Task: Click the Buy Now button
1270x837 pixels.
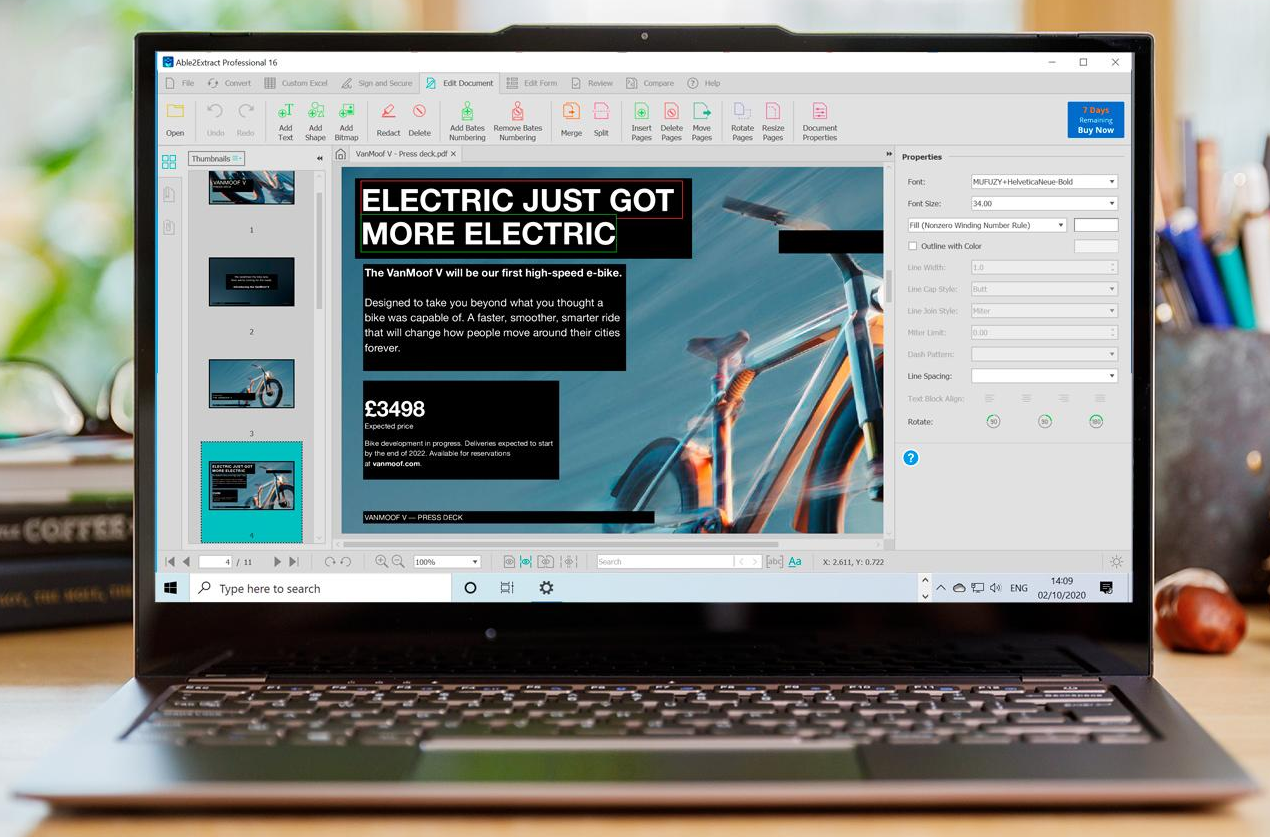Action: point(1096,120)
